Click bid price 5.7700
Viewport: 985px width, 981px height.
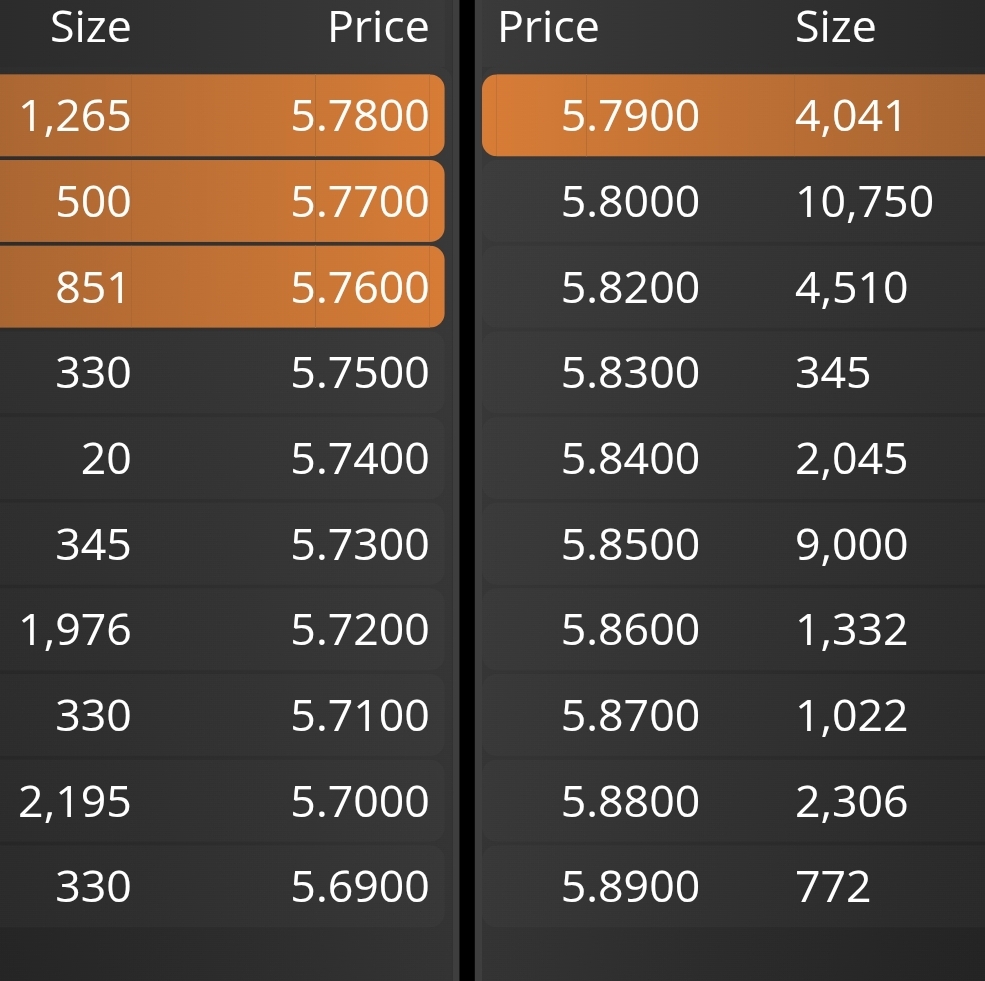(x=360, y=202)
